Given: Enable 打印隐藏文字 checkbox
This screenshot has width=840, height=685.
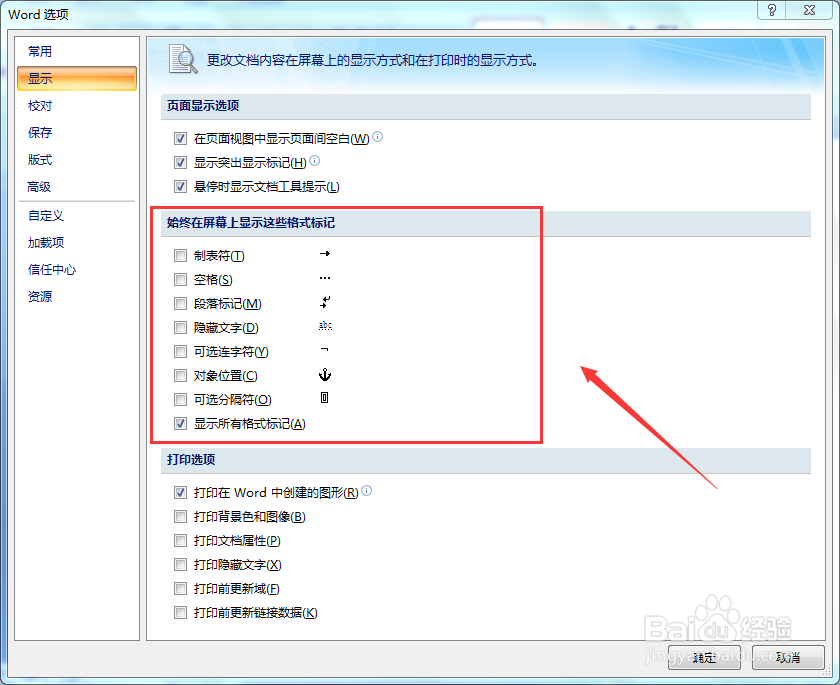Looking at the screenshot, I should point(181,564).
